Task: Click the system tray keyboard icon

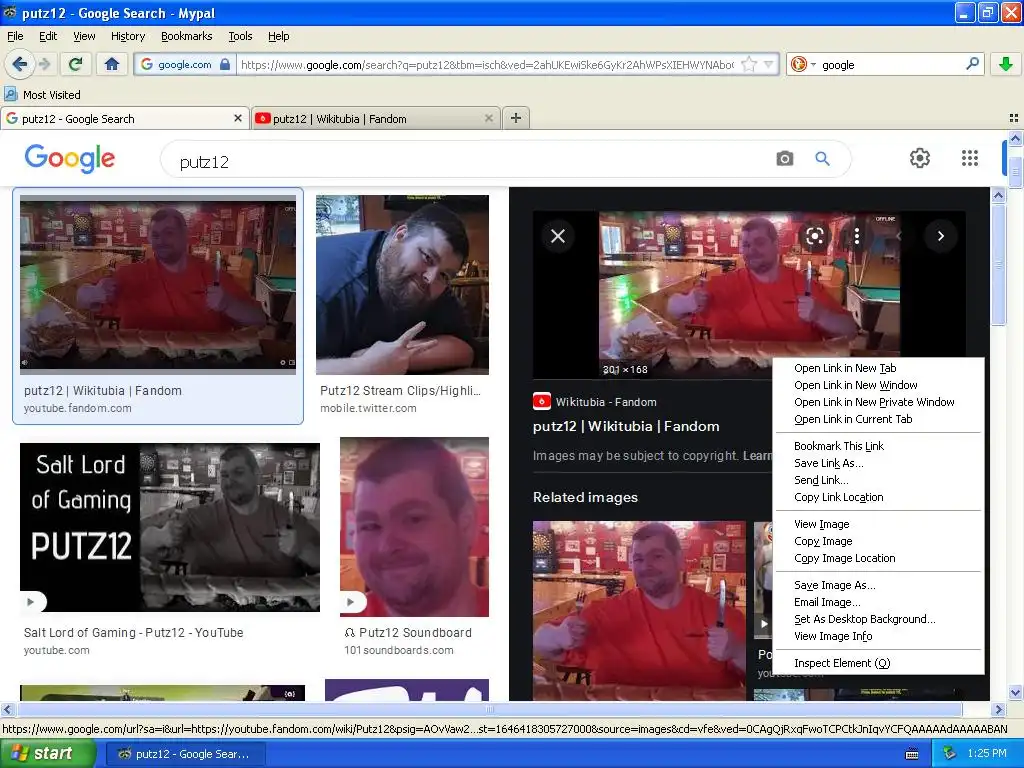Action: pyautogui.click(x=912, y=754)
